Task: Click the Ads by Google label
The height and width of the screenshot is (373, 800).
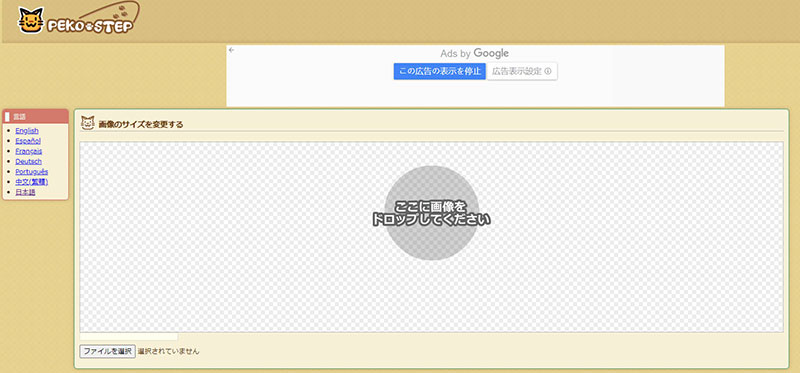Action: click(474, 53)
